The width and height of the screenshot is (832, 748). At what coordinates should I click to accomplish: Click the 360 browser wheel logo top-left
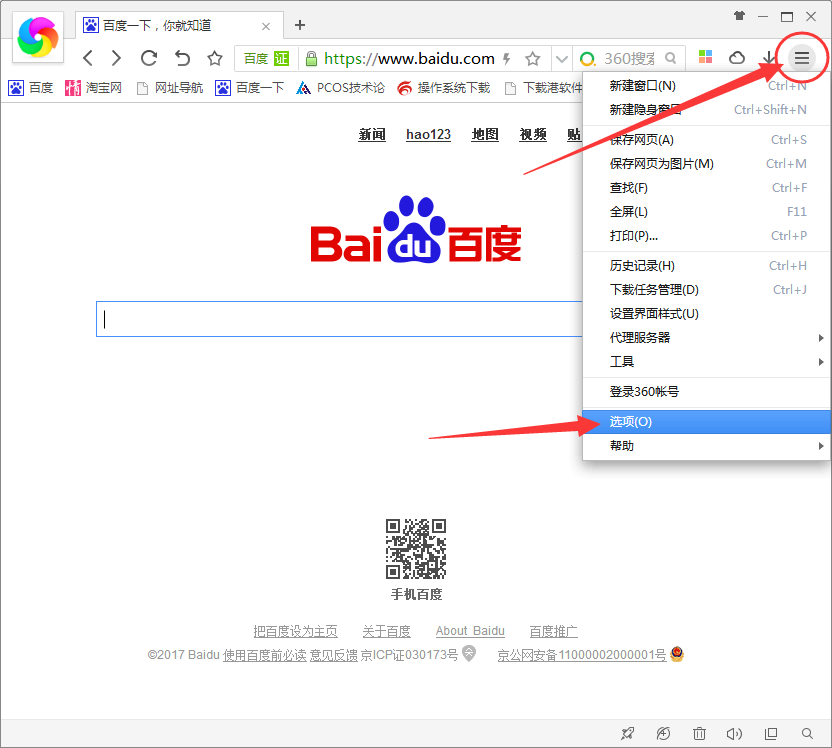(37, 37)
